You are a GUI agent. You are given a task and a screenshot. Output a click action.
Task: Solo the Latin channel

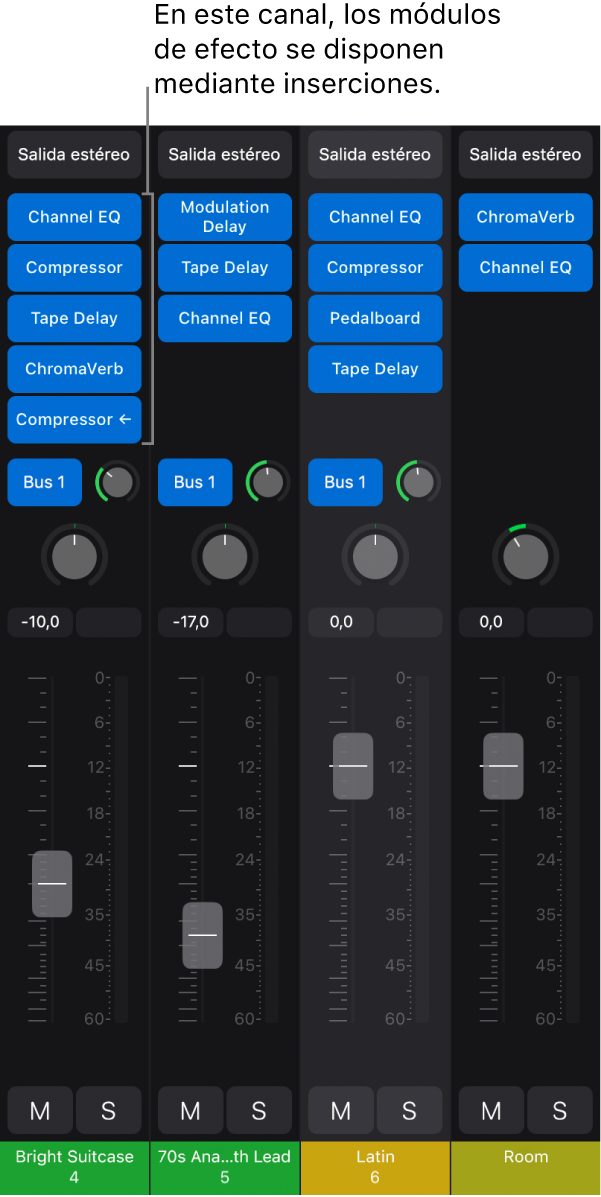click(x=409, y=1110)
